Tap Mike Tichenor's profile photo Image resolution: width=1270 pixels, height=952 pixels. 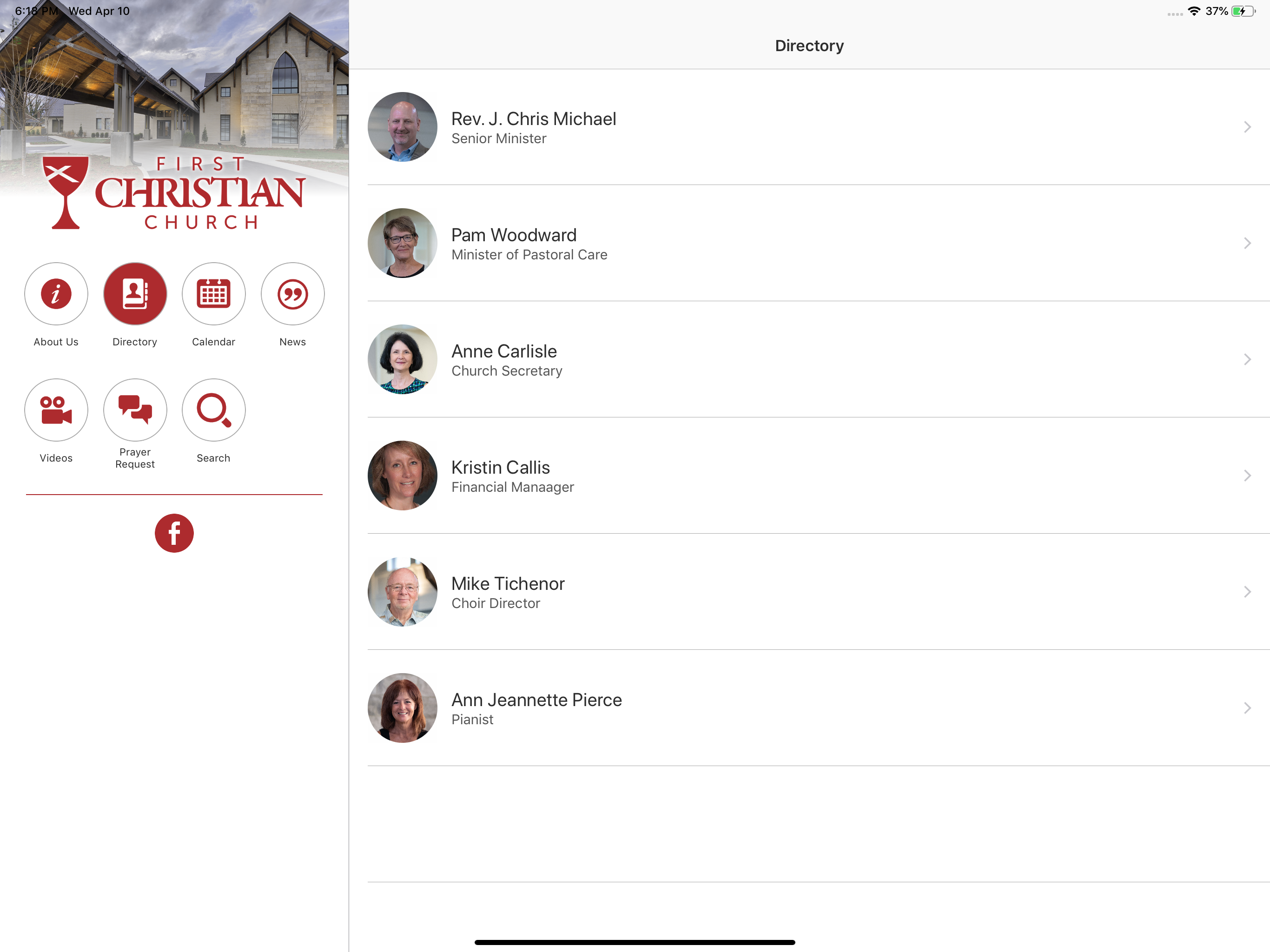pyautogui.click(x=403, y=592)
